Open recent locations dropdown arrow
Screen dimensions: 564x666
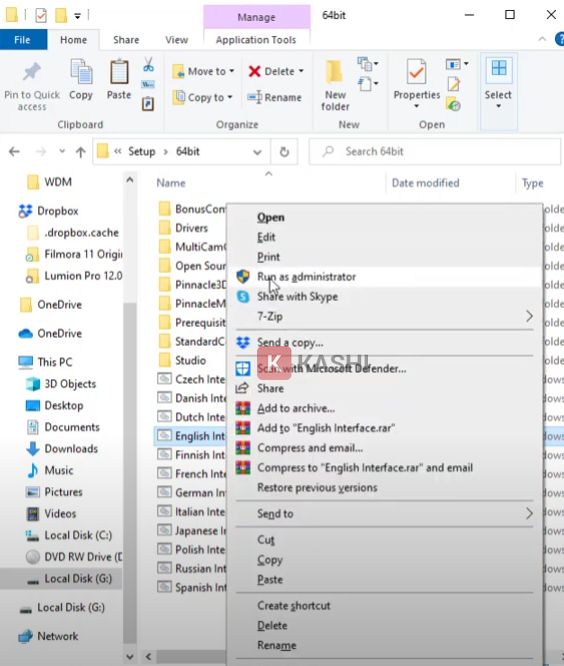pos(62,151)
